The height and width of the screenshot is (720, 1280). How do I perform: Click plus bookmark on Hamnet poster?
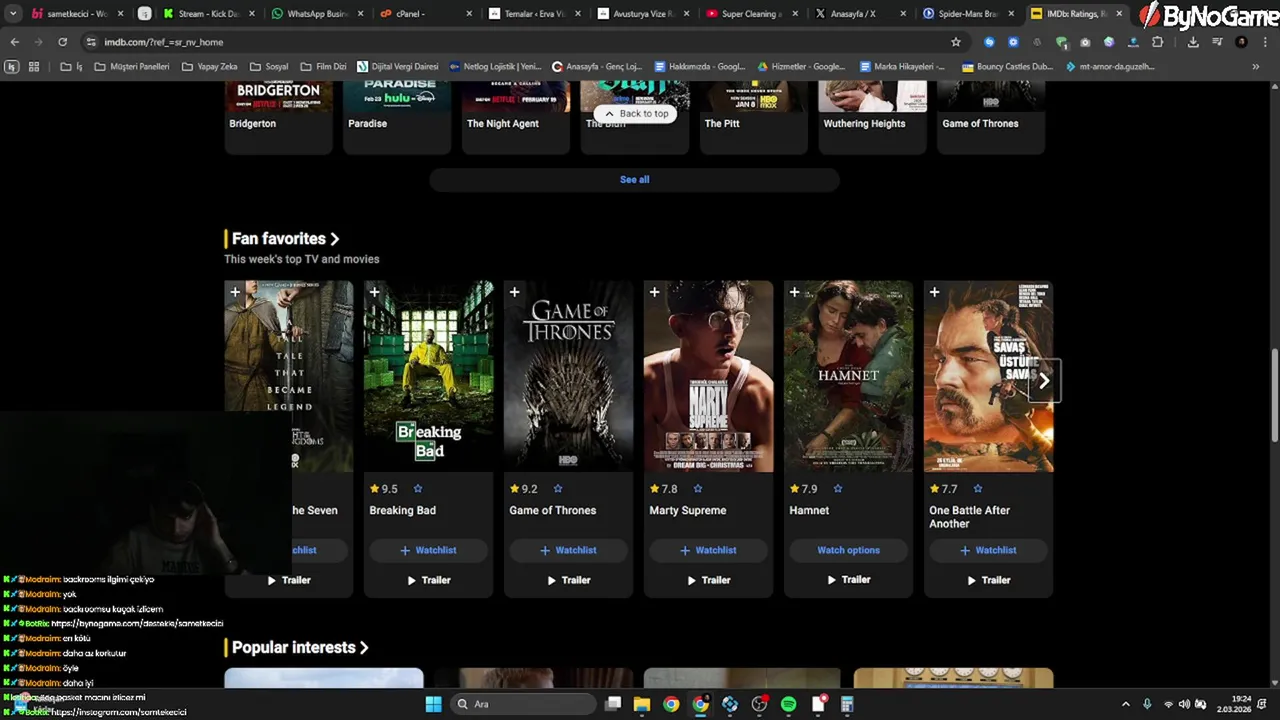(795, 293)
